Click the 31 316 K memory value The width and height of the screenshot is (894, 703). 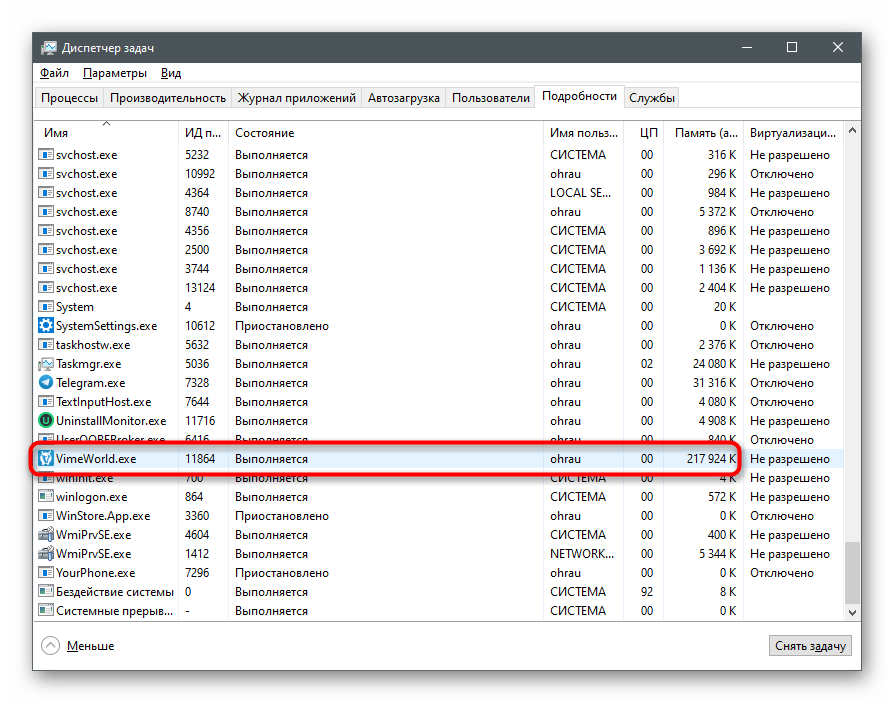click(x=714, y=383)
